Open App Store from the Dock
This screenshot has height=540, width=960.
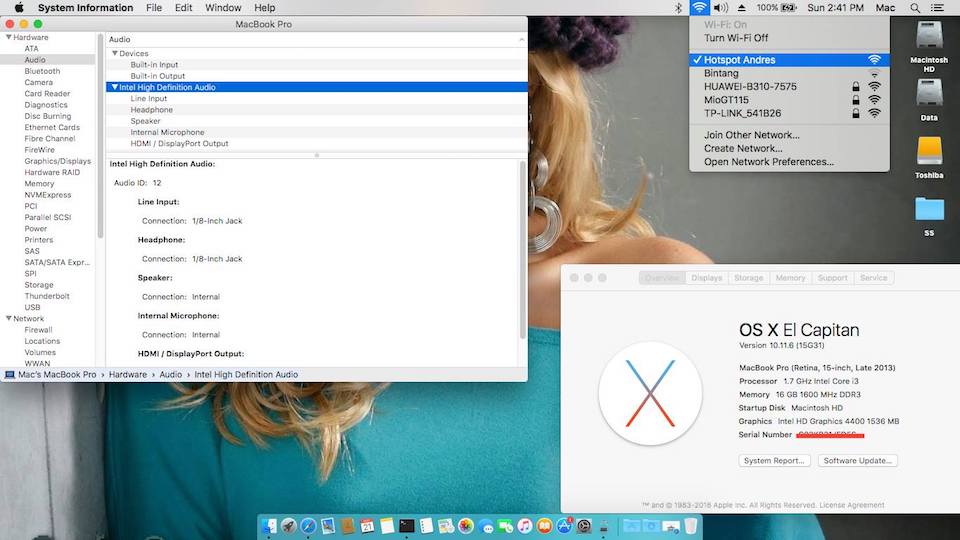click(x=564, y=526)
